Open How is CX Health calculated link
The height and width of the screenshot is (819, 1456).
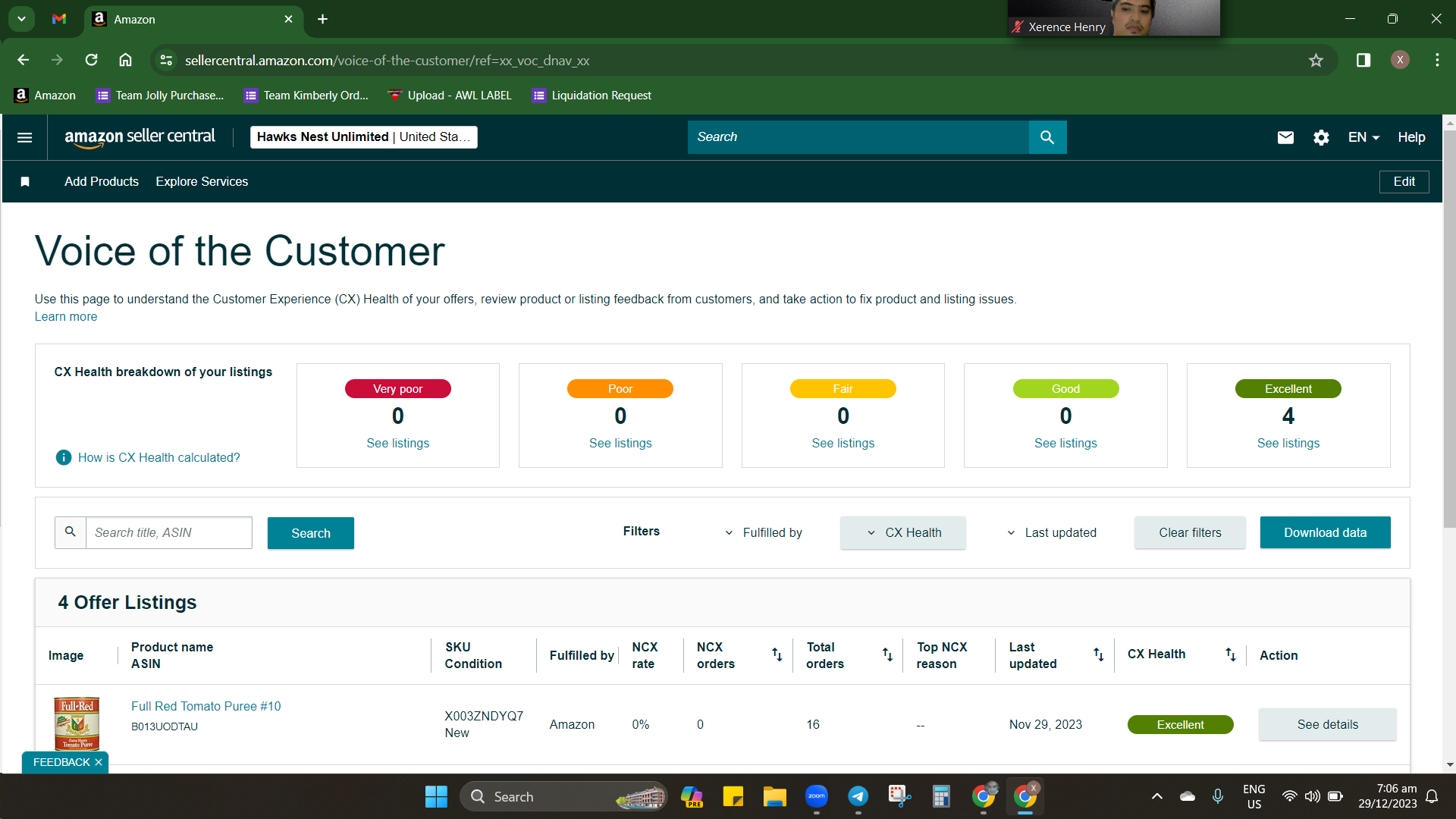[159, 457]
